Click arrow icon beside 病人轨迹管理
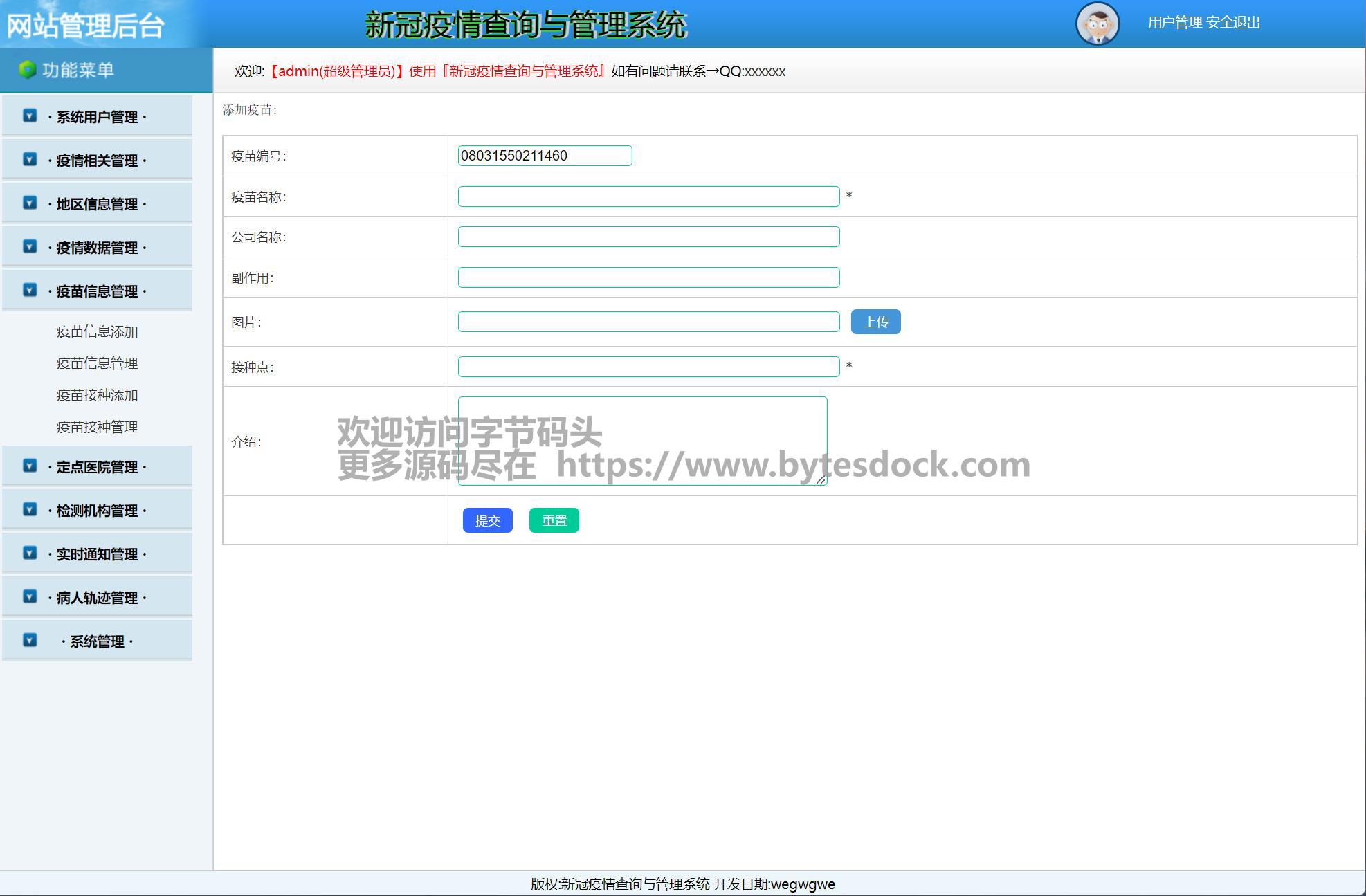This screenshot has width=1366, height=896. [30, 596]
